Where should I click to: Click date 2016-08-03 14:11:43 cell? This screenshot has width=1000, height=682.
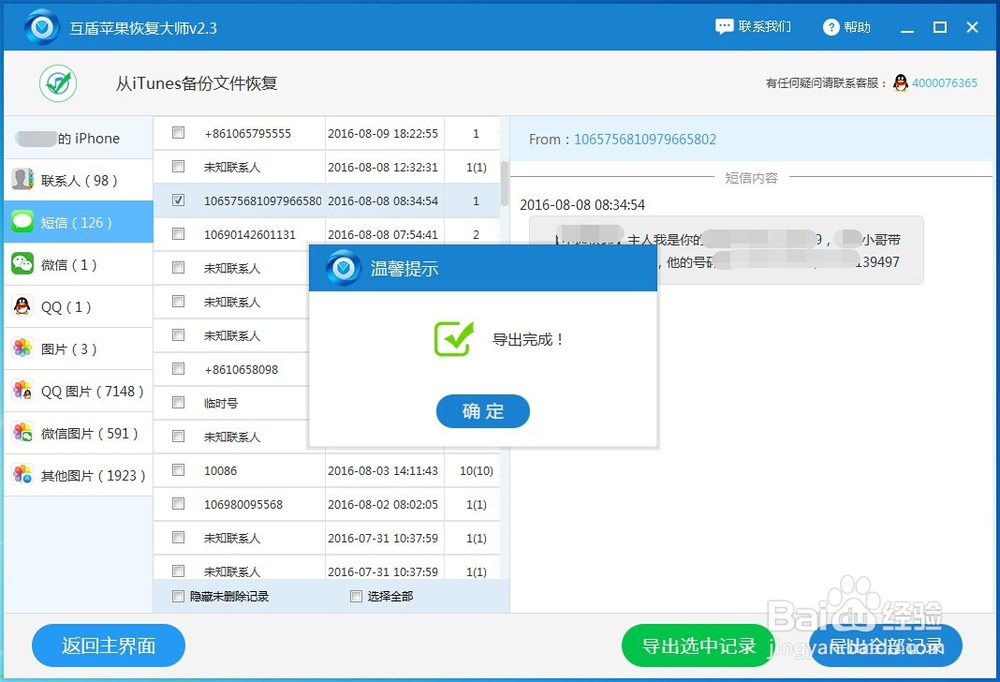pos(383,471)
